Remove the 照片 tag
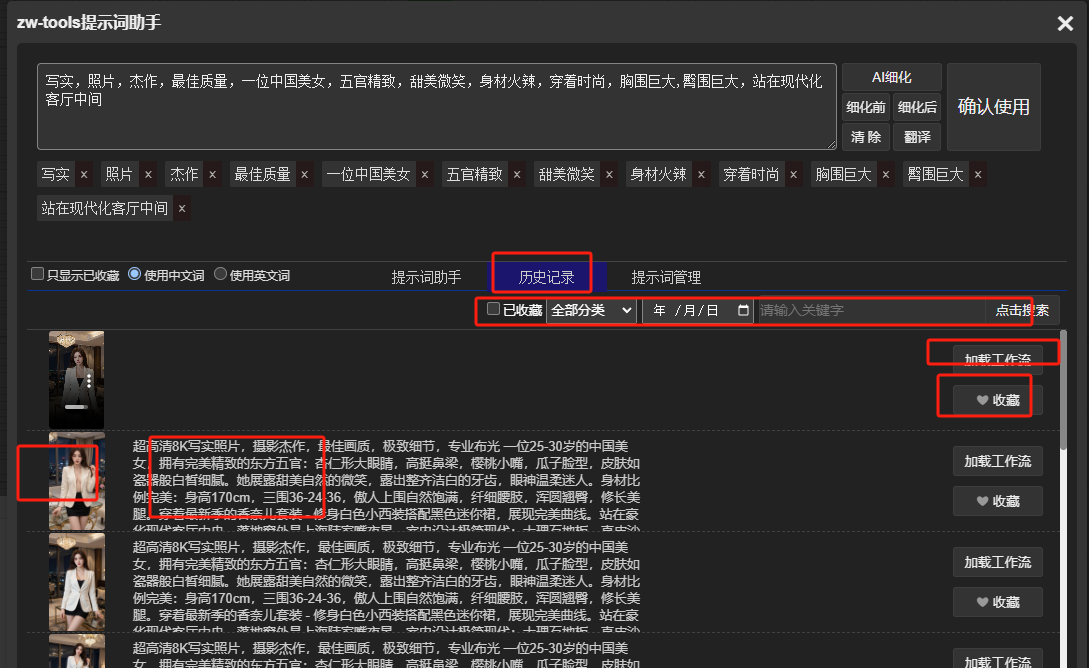The width and height of the screenshot is (1089, 668). [x=148, y=174]
